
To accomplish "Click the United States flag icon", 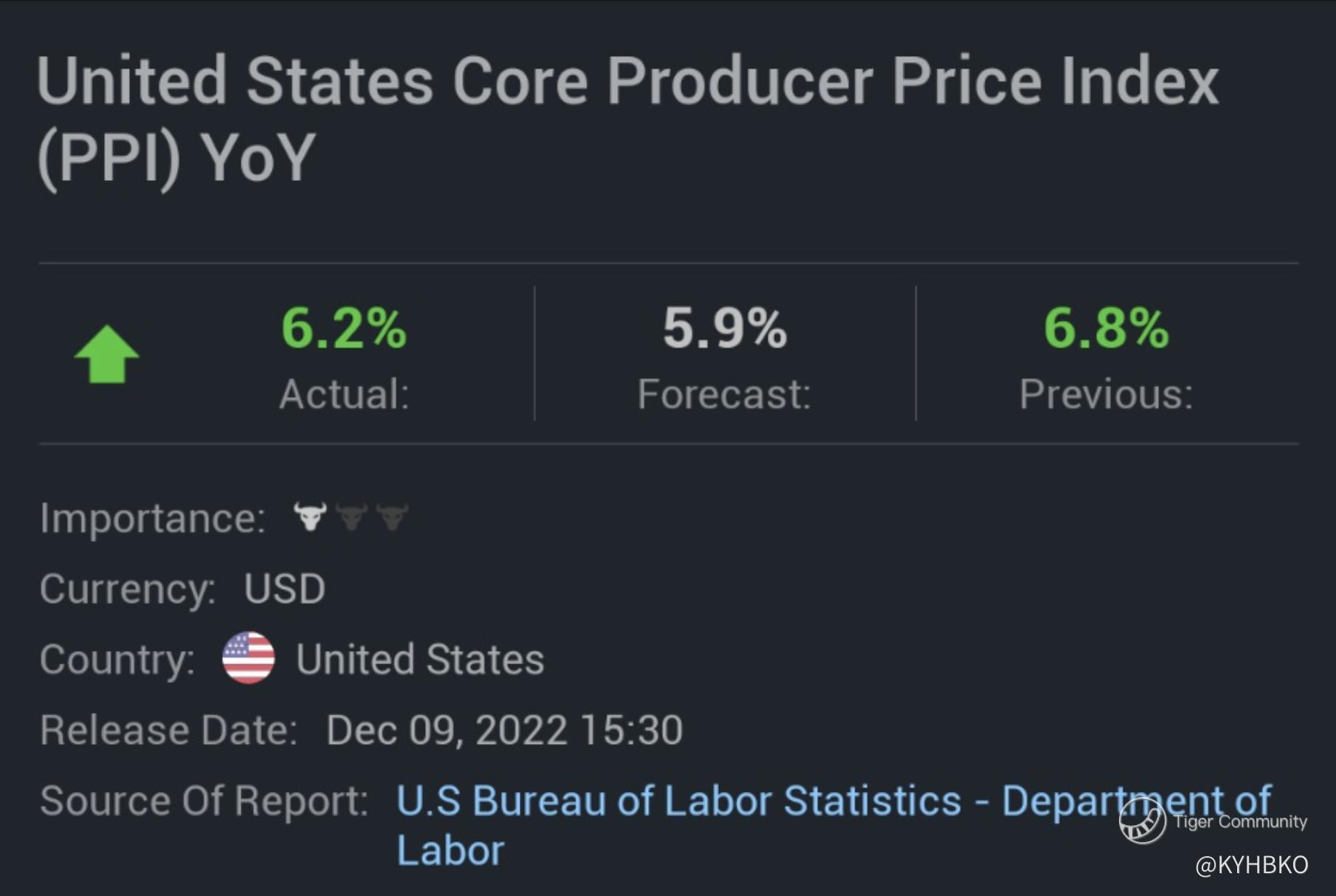I will (249, 658).
